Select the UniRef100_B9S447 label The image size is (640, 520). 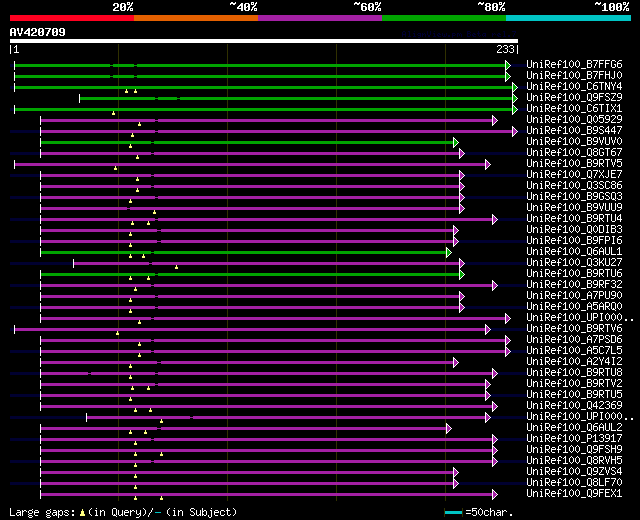(x=574, y=131)
